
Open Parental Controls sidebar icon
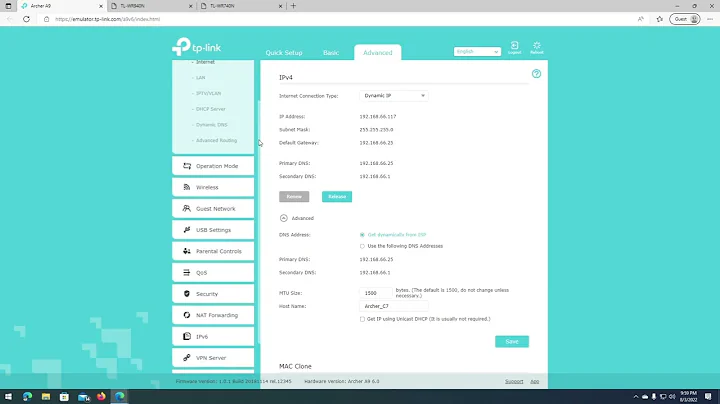click(186, 251)
